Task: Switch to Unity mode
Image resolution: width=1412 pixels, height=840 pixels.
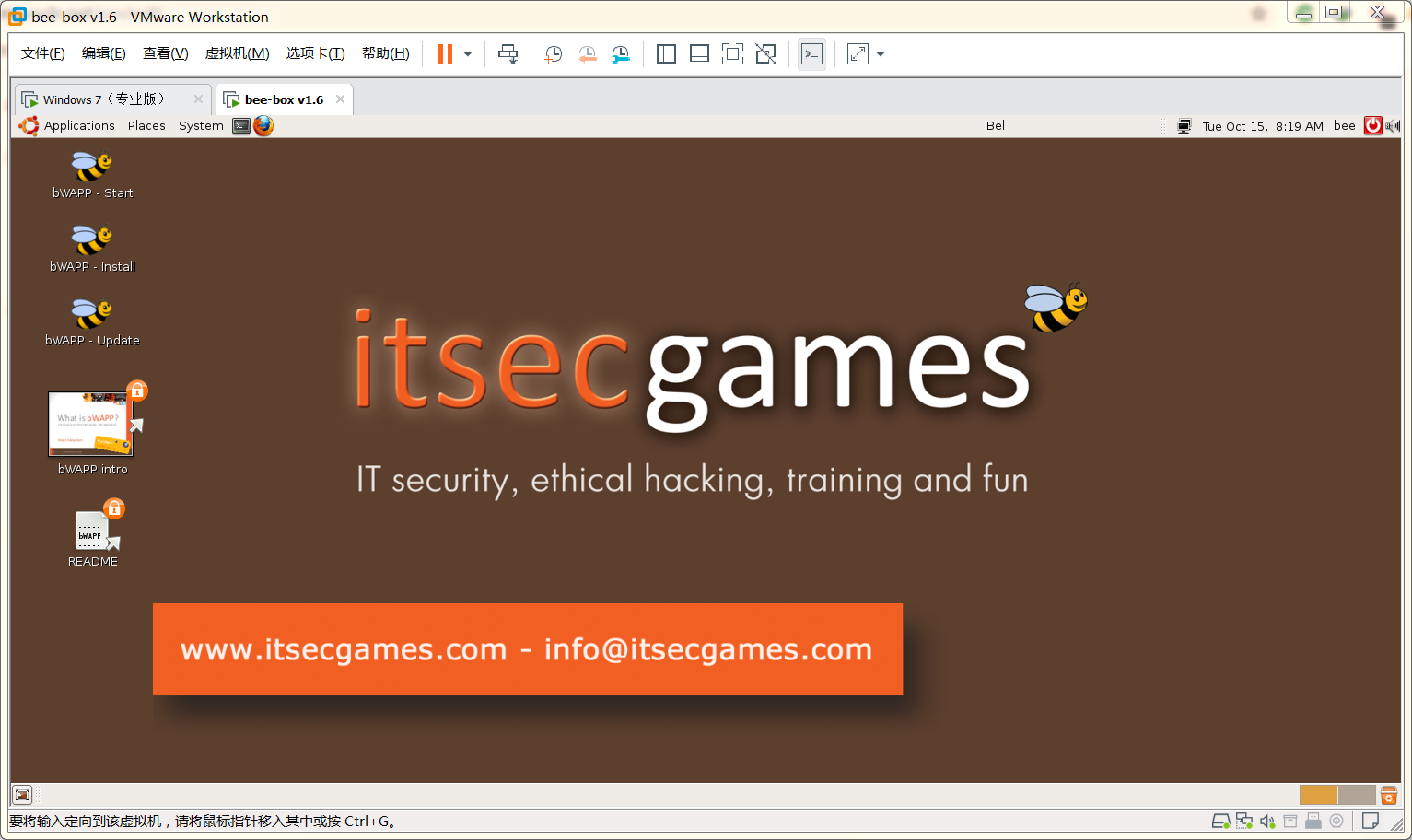Action: click(x=765, y=54)
